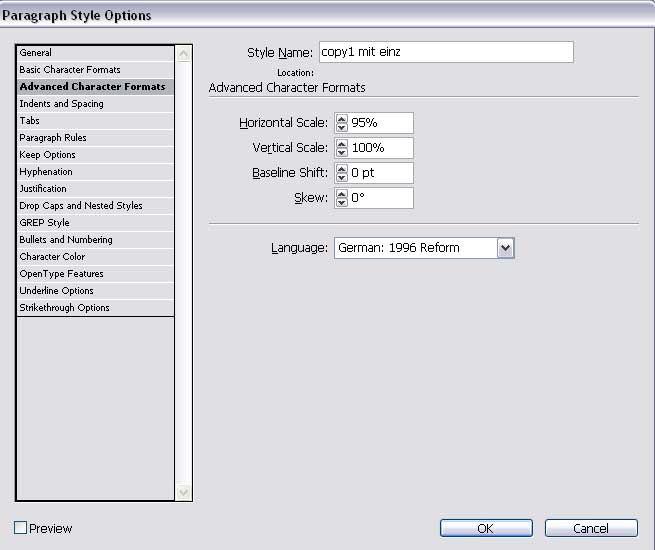Screen dimensions: 655x550
Task: Click category list scroll up arrow
Action: click(x=183, y=54)
